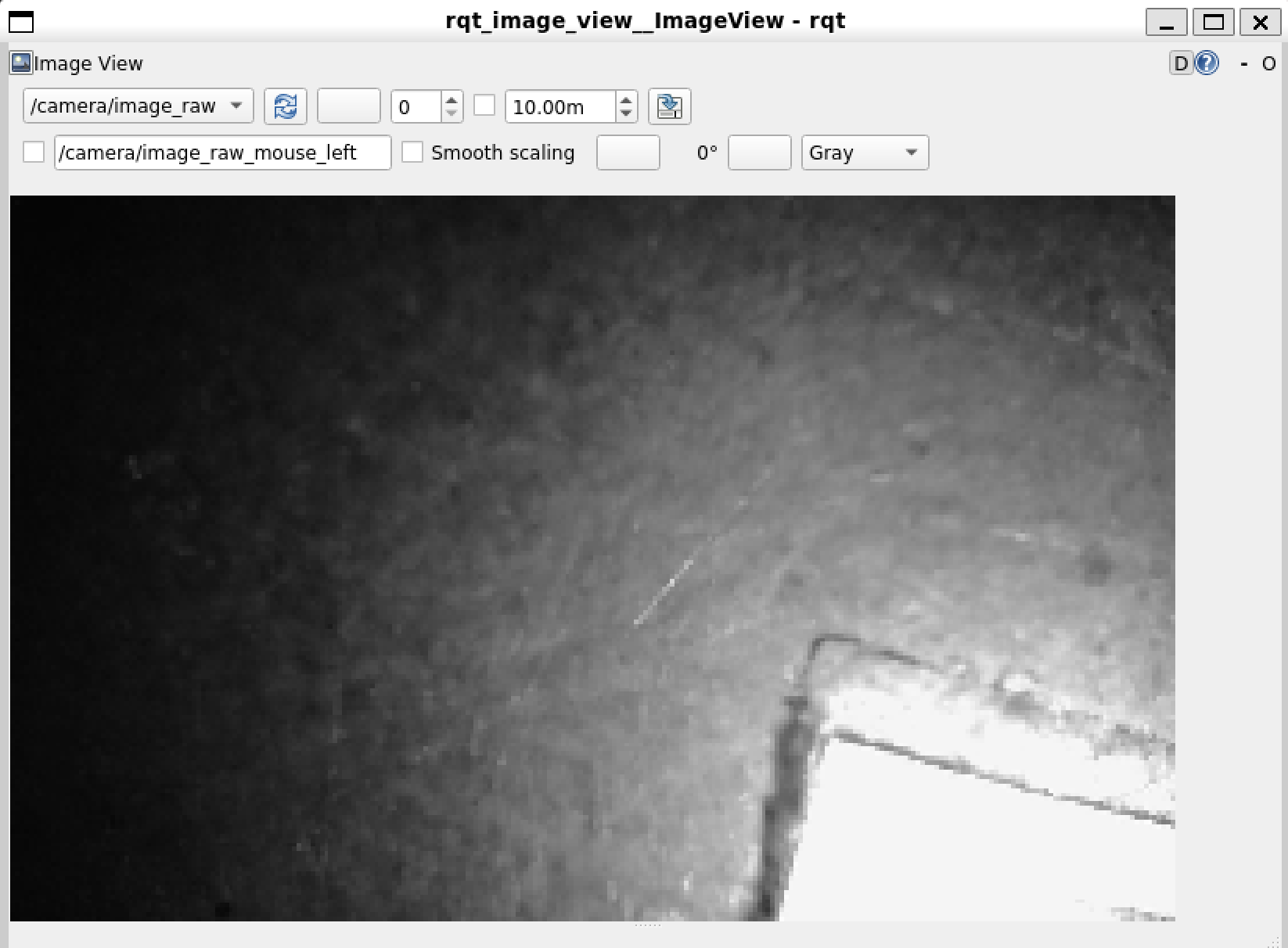This screenshot has height=948, width=1288.
Task: Click the blank button left of the 0 spinbox
Action: (349, 106)
